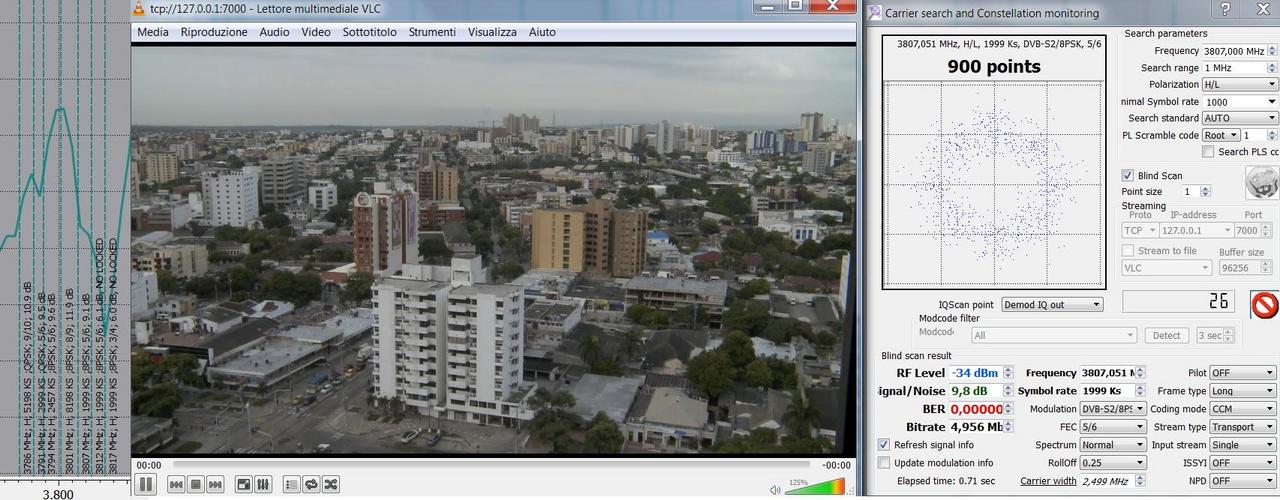Adjust the Point size stepper
This screenshot has height=500, width=1280.
point(1204,191)
